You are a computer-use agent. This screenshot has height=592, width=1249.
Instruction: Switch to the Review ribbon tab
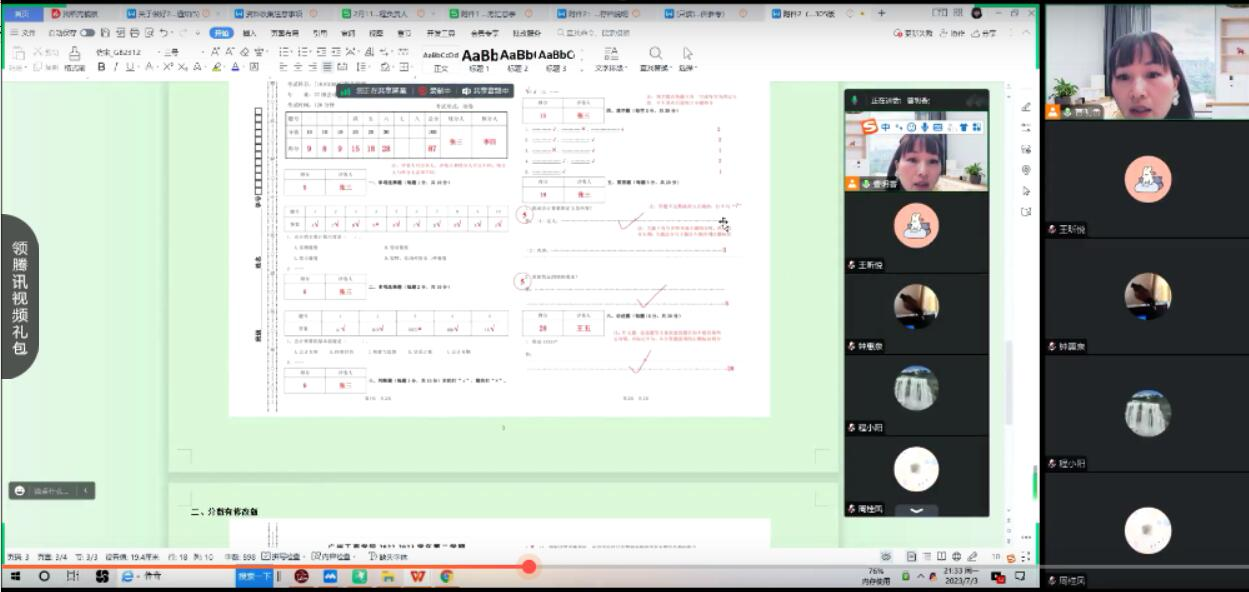click(x=348, y=33)
